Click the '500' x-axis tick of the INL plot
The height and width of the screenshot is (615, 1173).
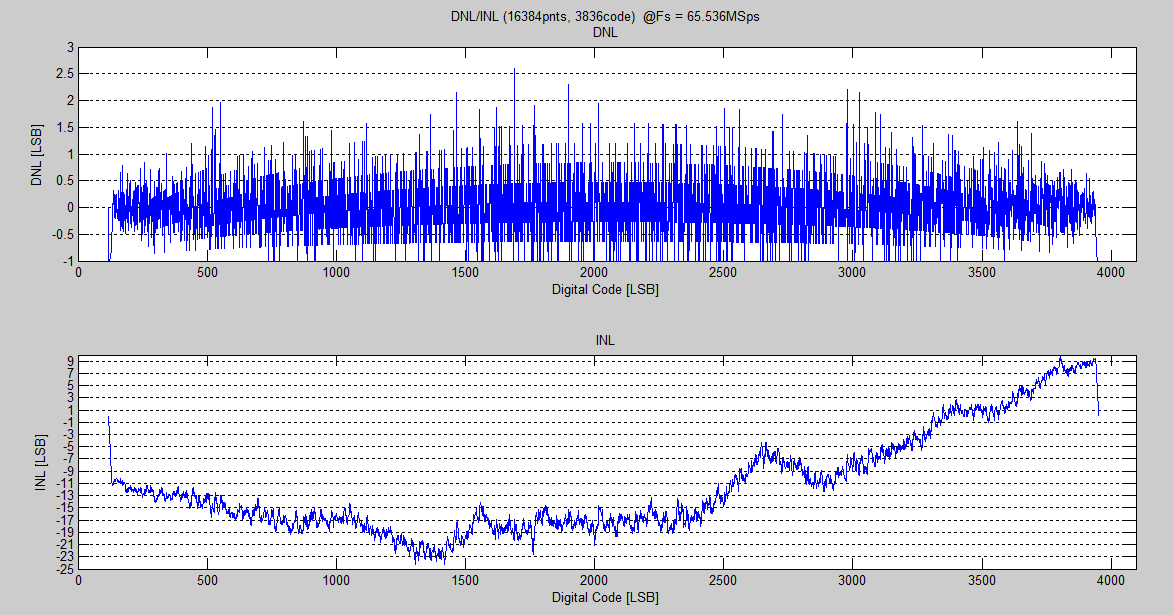pos(207,581)
